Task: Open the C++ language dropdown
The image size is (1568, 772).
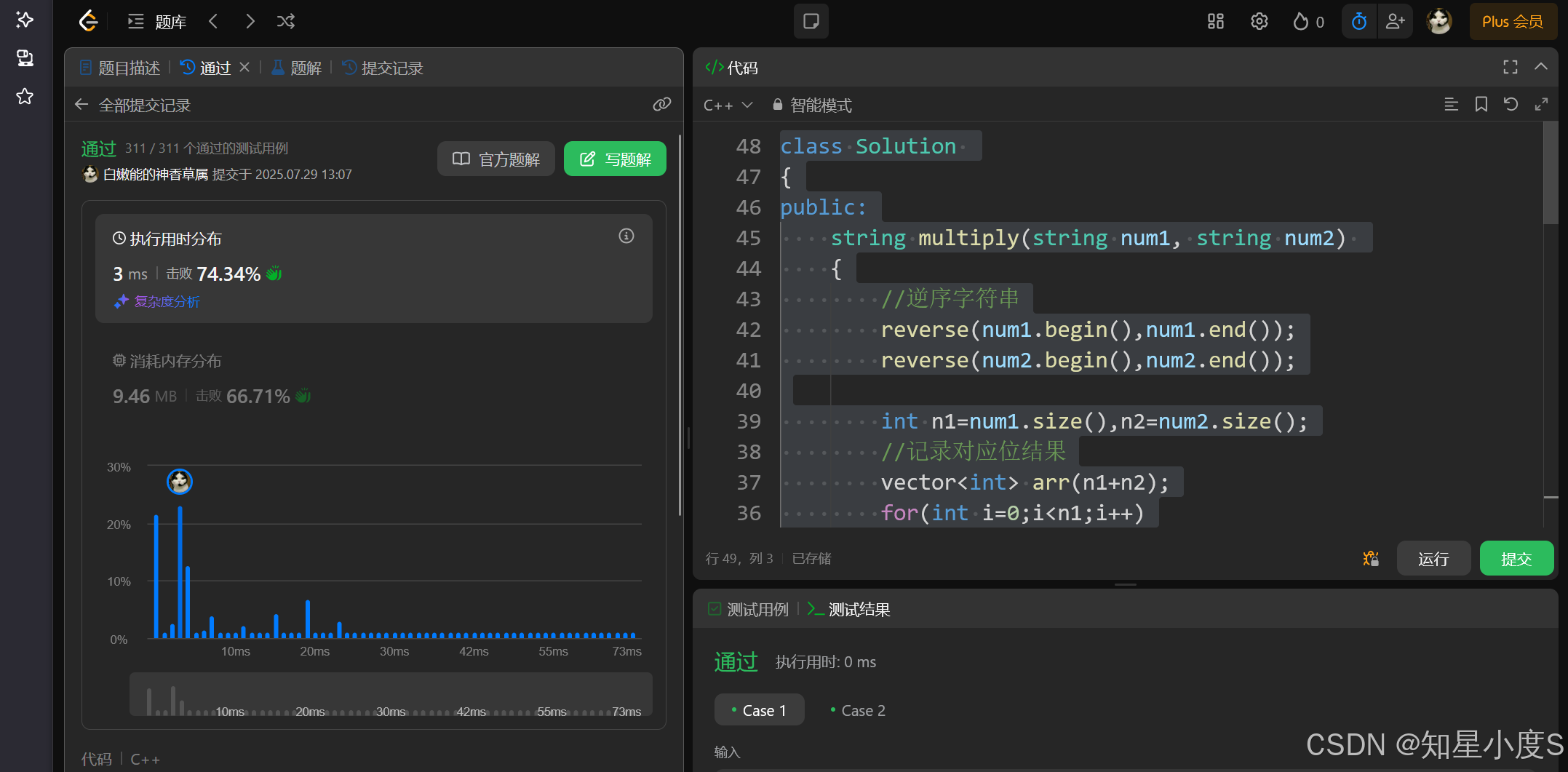Action: (x=728, y=106)
